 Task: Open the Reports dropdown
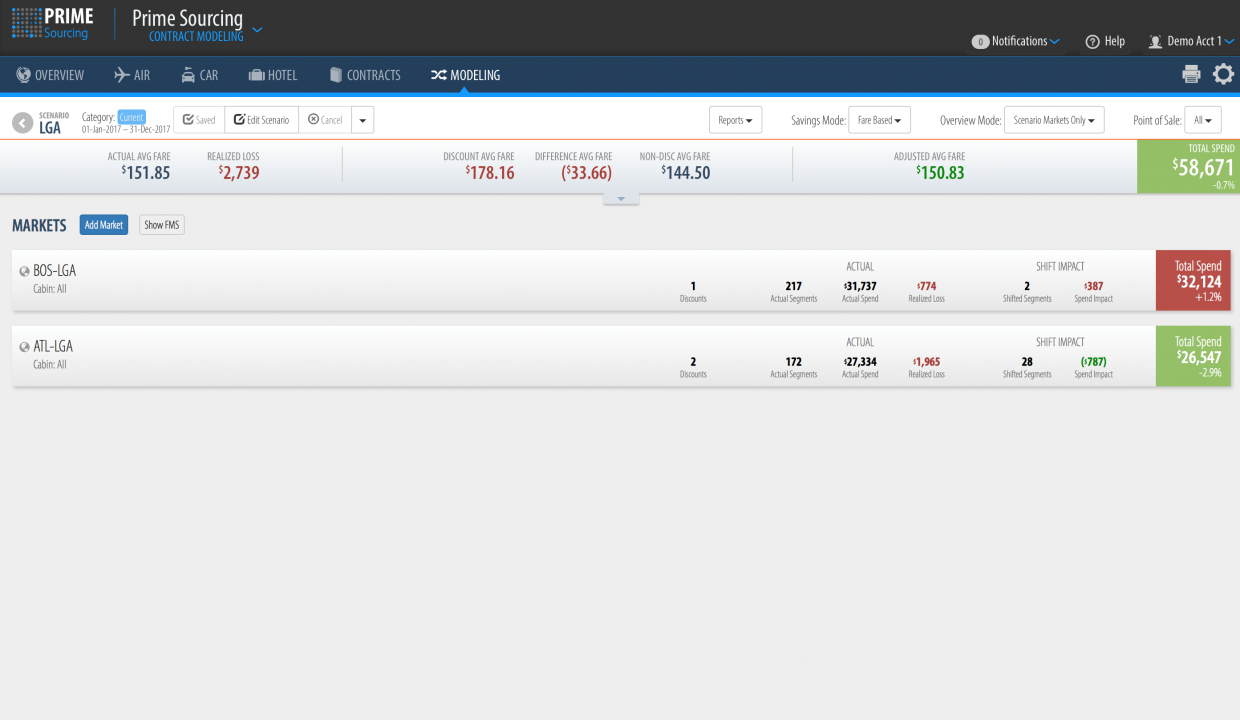(736, 120)
